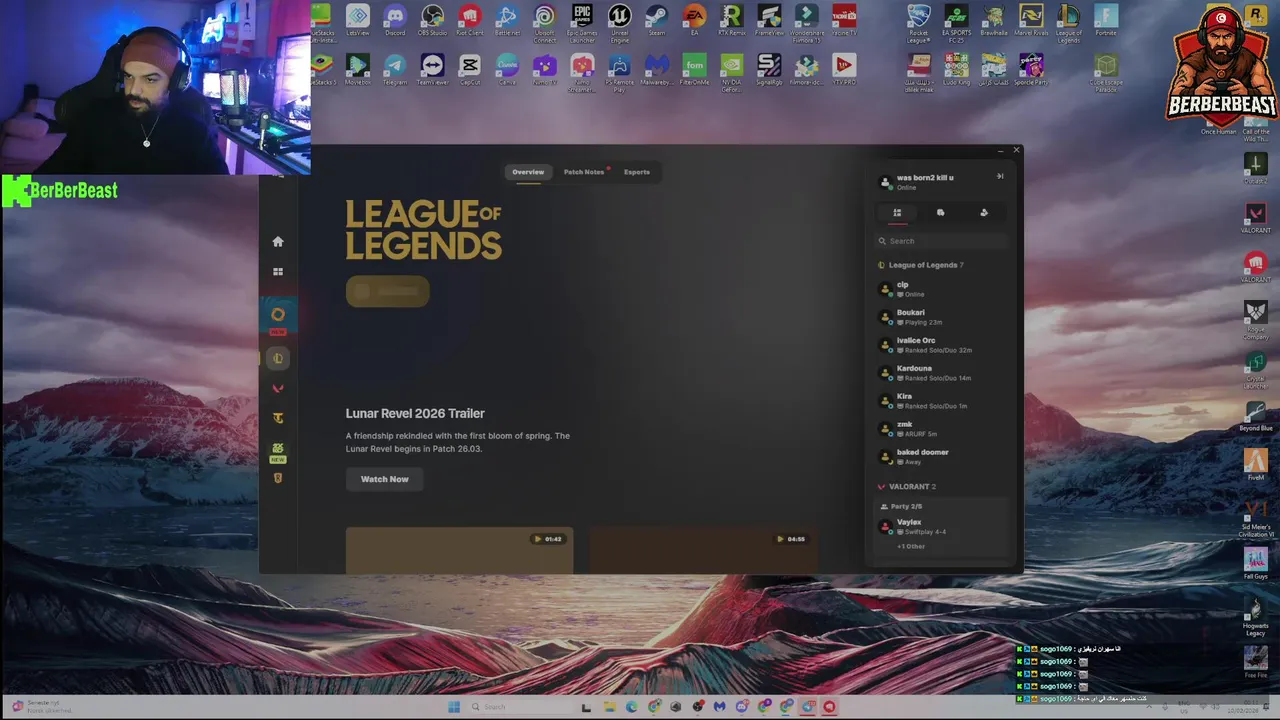Open the Telegram desktop shortcut
Screen dimensions: 1280x720
[x=395, y=70]
